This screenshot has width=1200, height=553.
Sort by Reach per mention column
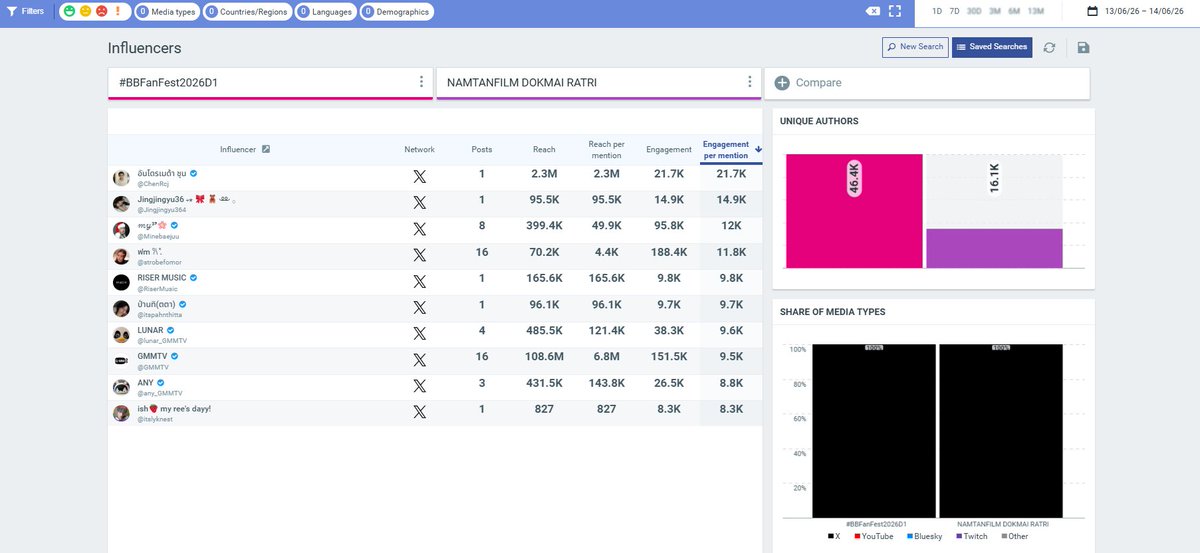pos(606,149)
